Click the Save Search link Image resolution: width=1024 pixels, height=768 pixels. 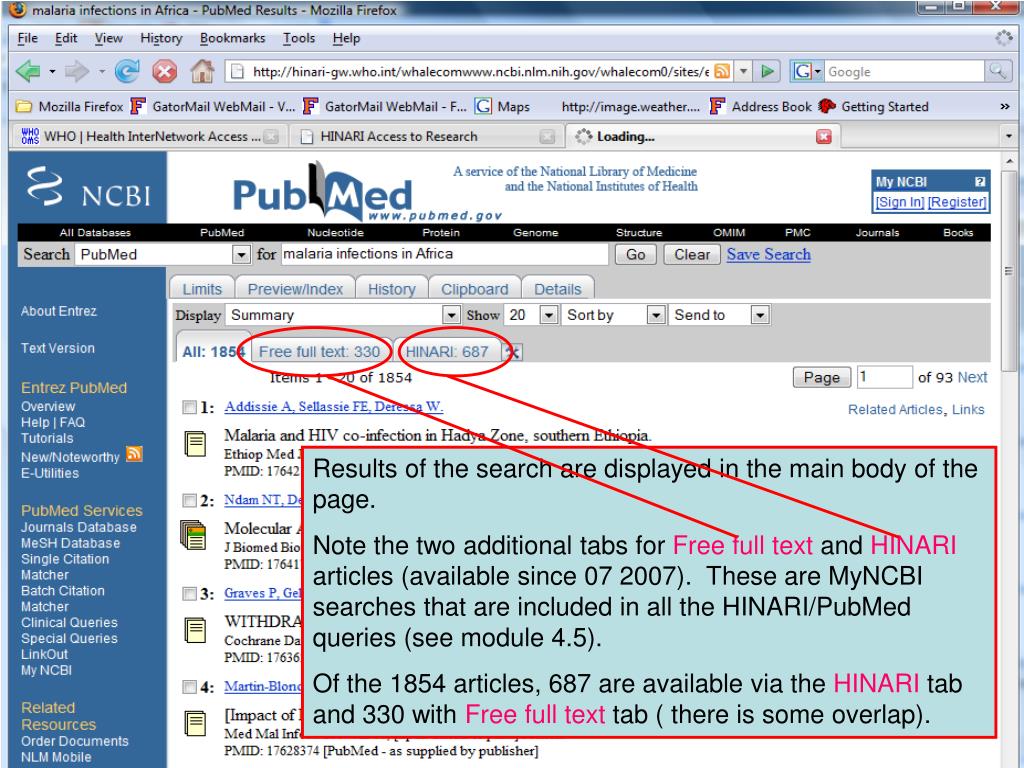(769, 255)
